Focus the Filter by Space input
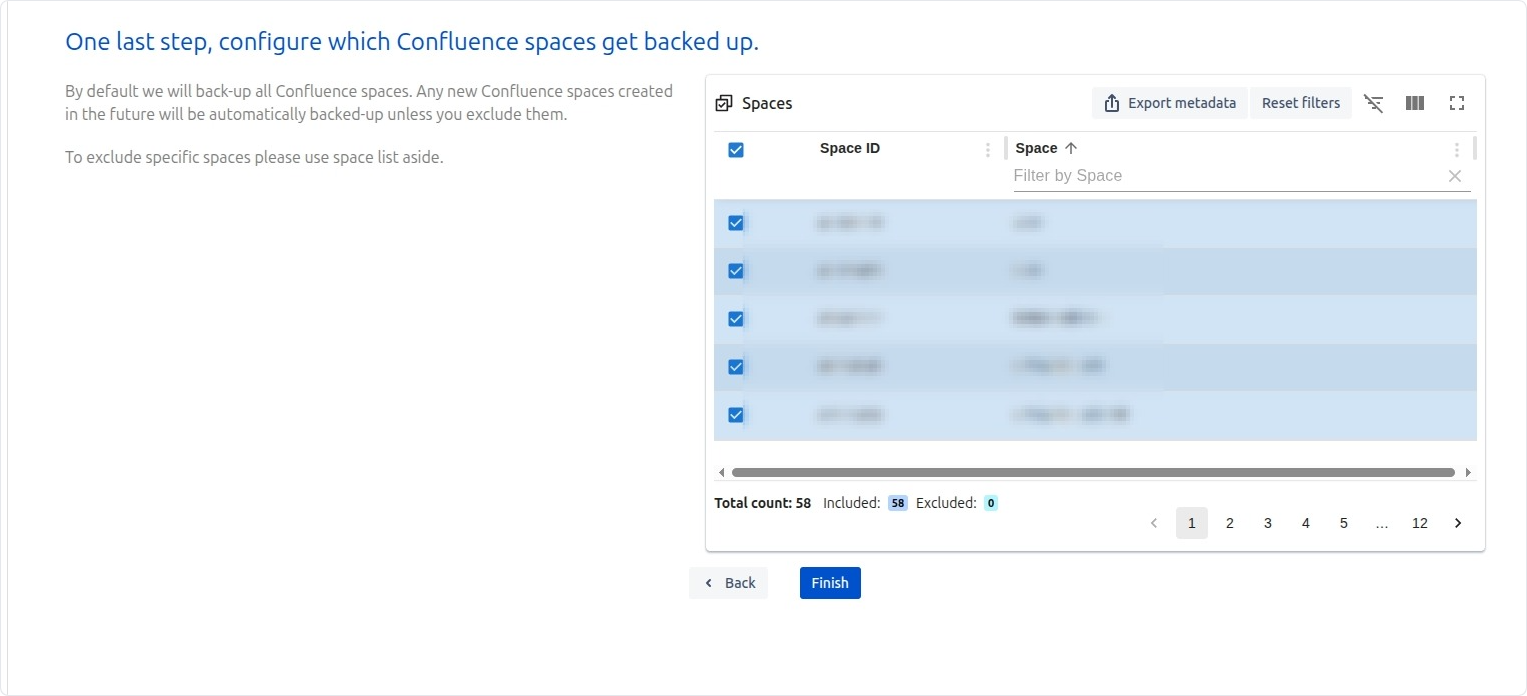This screenshot has width=1527, height=696. (x=1225, y=176)
